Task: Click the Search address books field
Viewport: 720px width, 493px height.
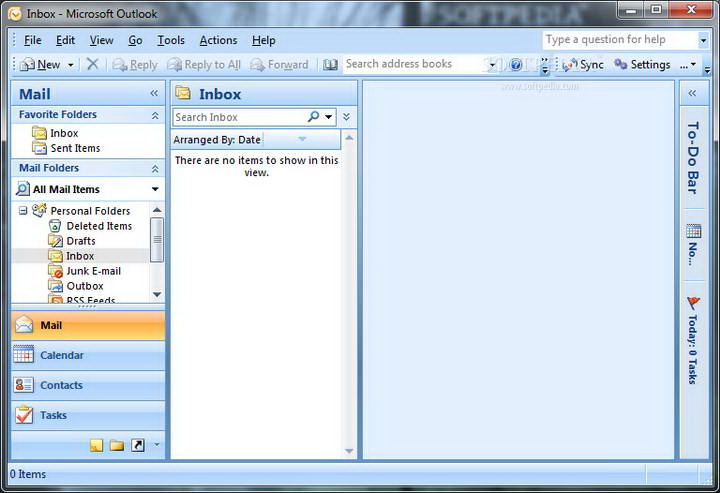Action: pos(416,64)
